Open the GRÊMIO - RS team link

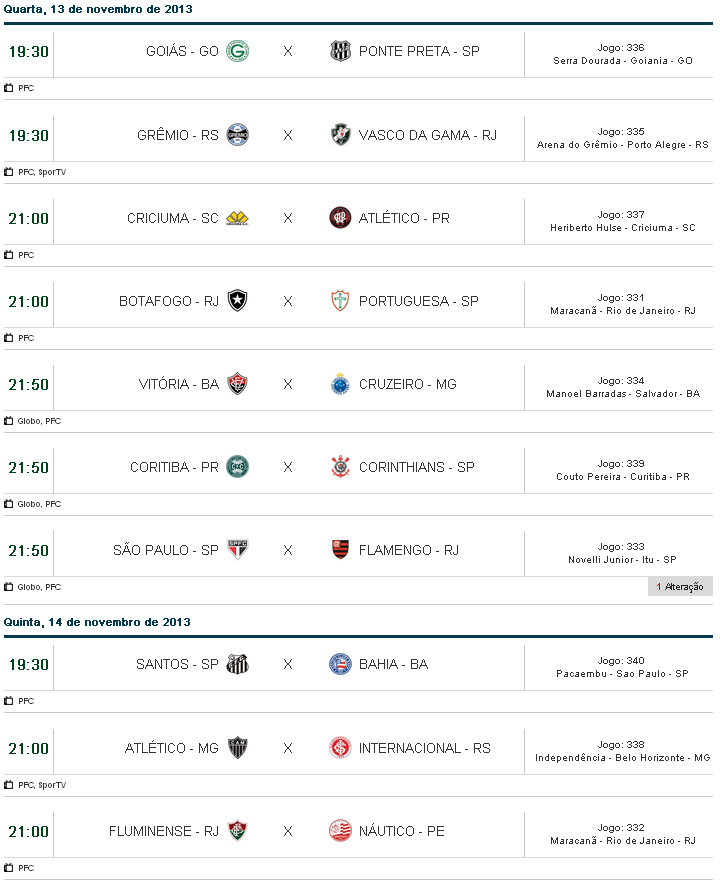(178, 135)
